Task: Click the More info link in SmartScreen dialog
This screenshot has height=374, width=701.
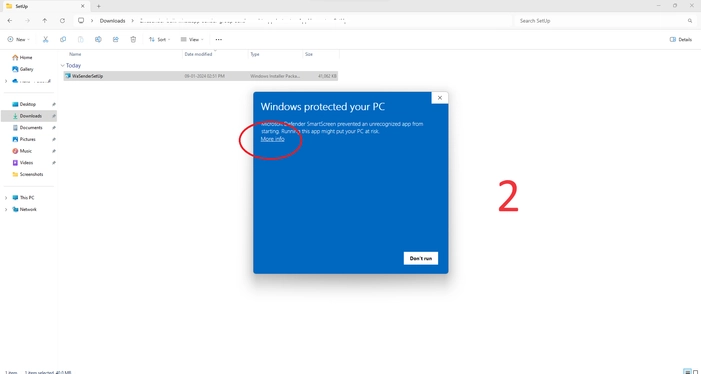Action: click(x=272, y=139)
